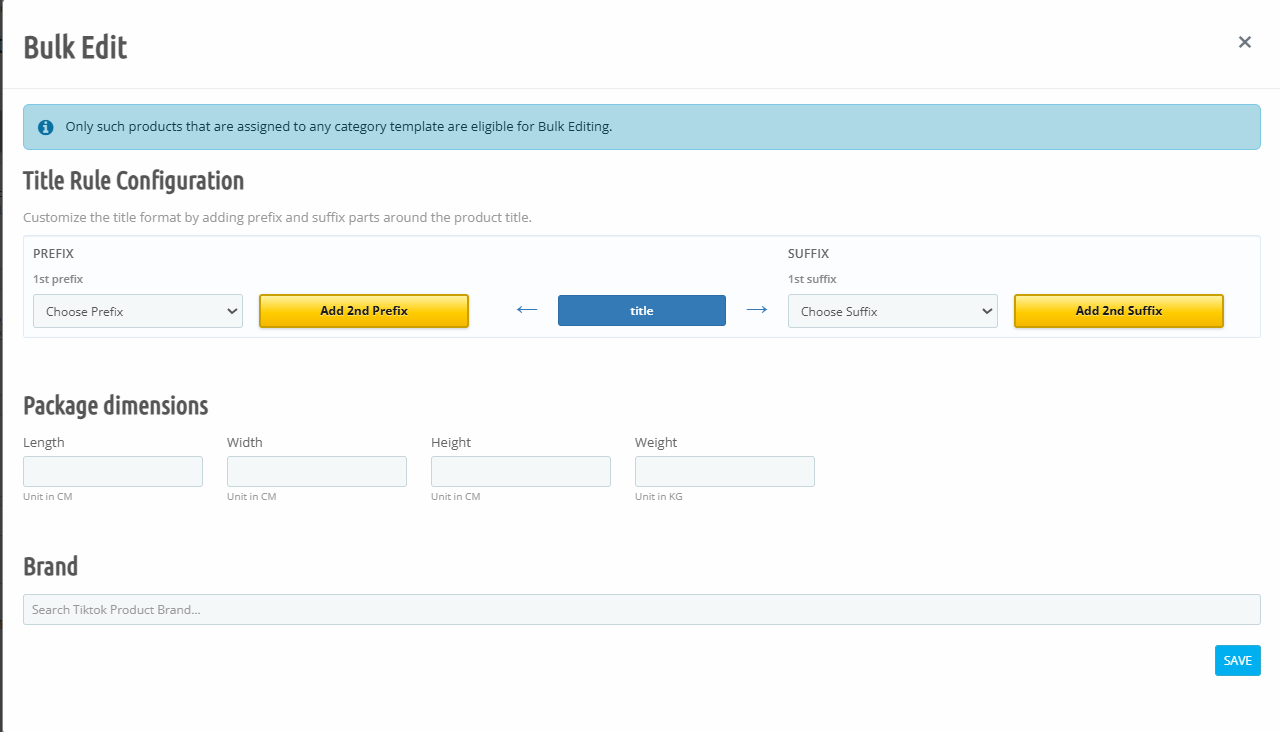Click the 1st suffix label
The height and width of the screenshot is (732, 1280).
pyautogui.click(x=812, y=280)
